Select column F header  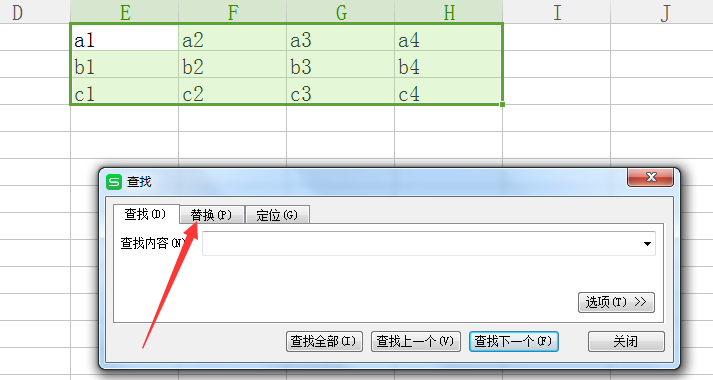point(232,12)
